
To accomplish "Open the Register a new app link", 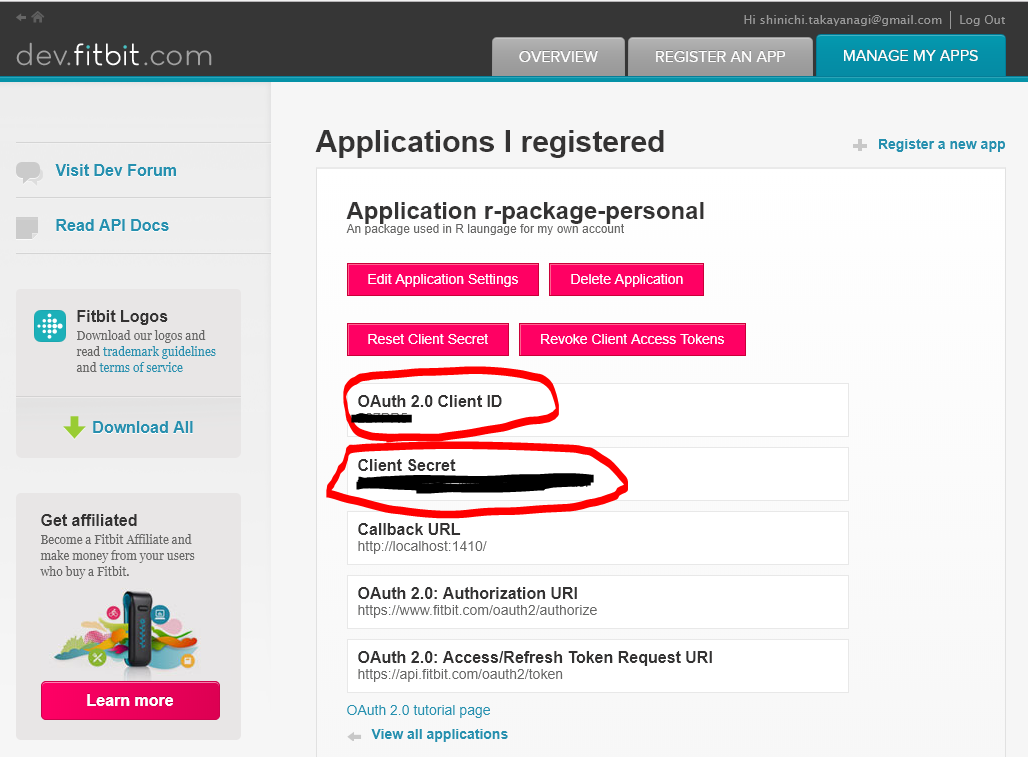I will click(941, 144).
